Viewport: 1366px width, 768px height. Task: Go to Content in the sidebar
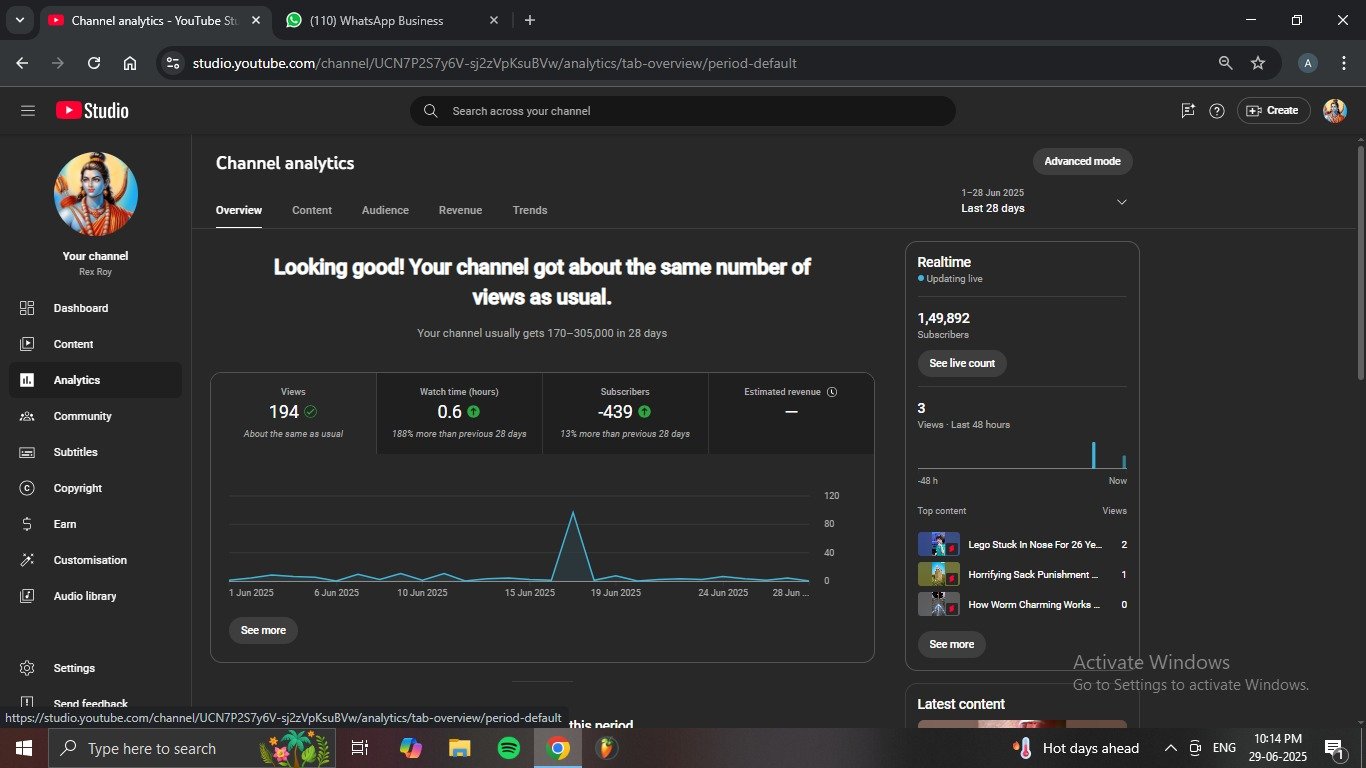click(x=96, y=344)
